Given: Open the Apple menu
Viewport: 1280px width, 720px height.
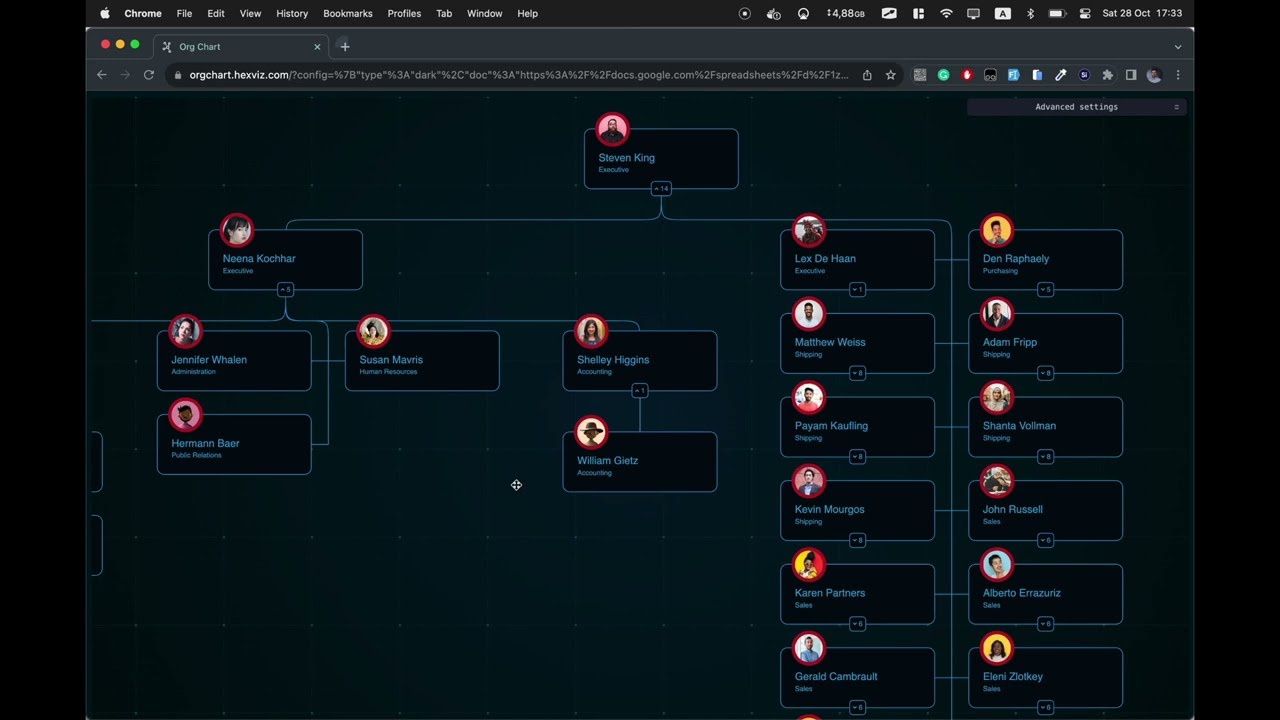Looking at the screenshot, I should [105, 13].
